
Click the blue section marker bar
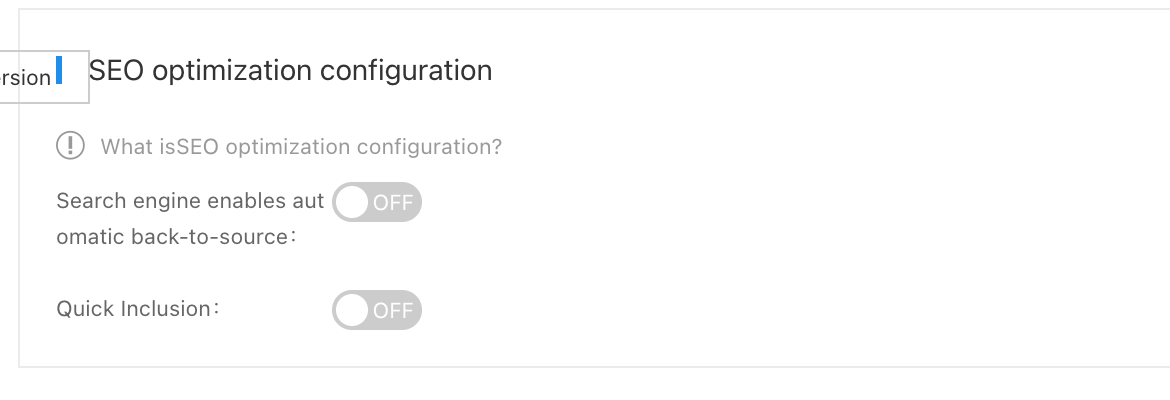tap(59, 69)
